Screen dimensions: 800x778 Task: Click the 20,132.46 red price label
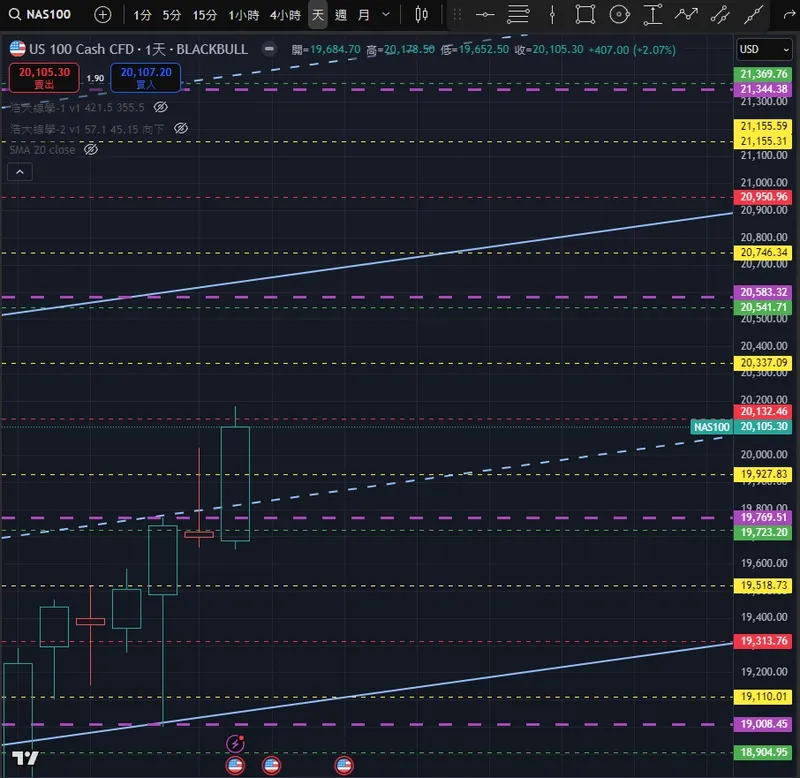pyautogui.click(x=763, y=411)
